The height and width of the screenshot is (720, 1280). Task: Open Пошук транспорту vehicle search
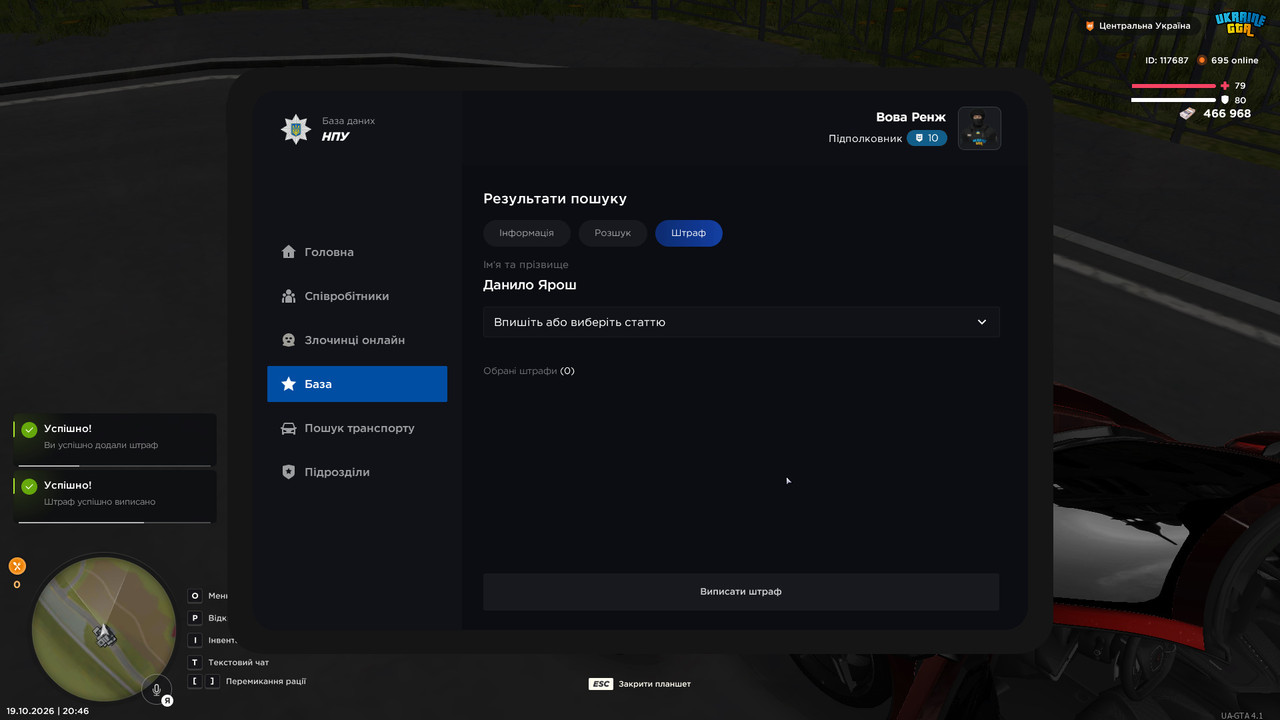click(x=357, y=428)
